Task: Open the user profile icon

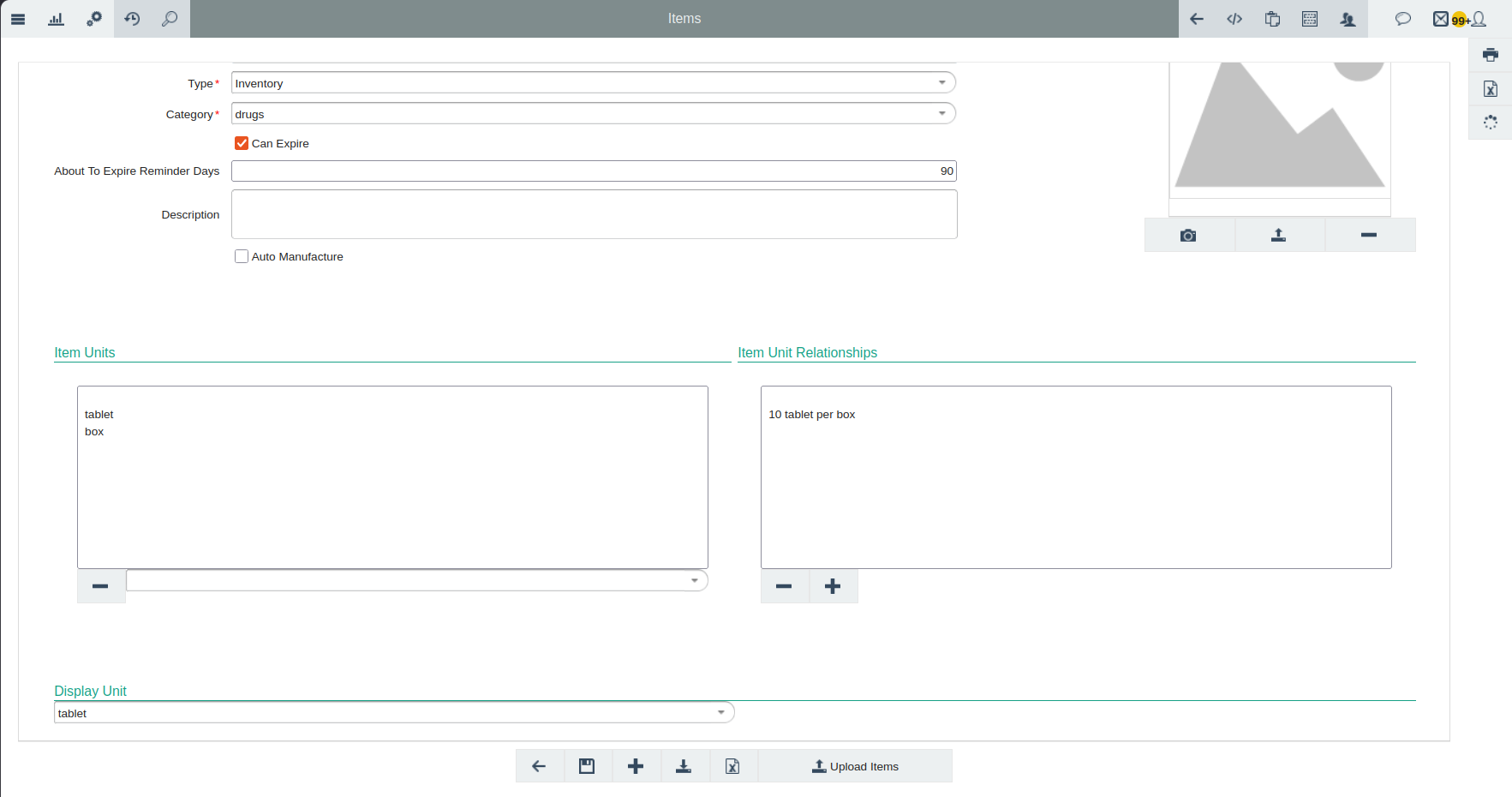Action: pos(1479,19)
